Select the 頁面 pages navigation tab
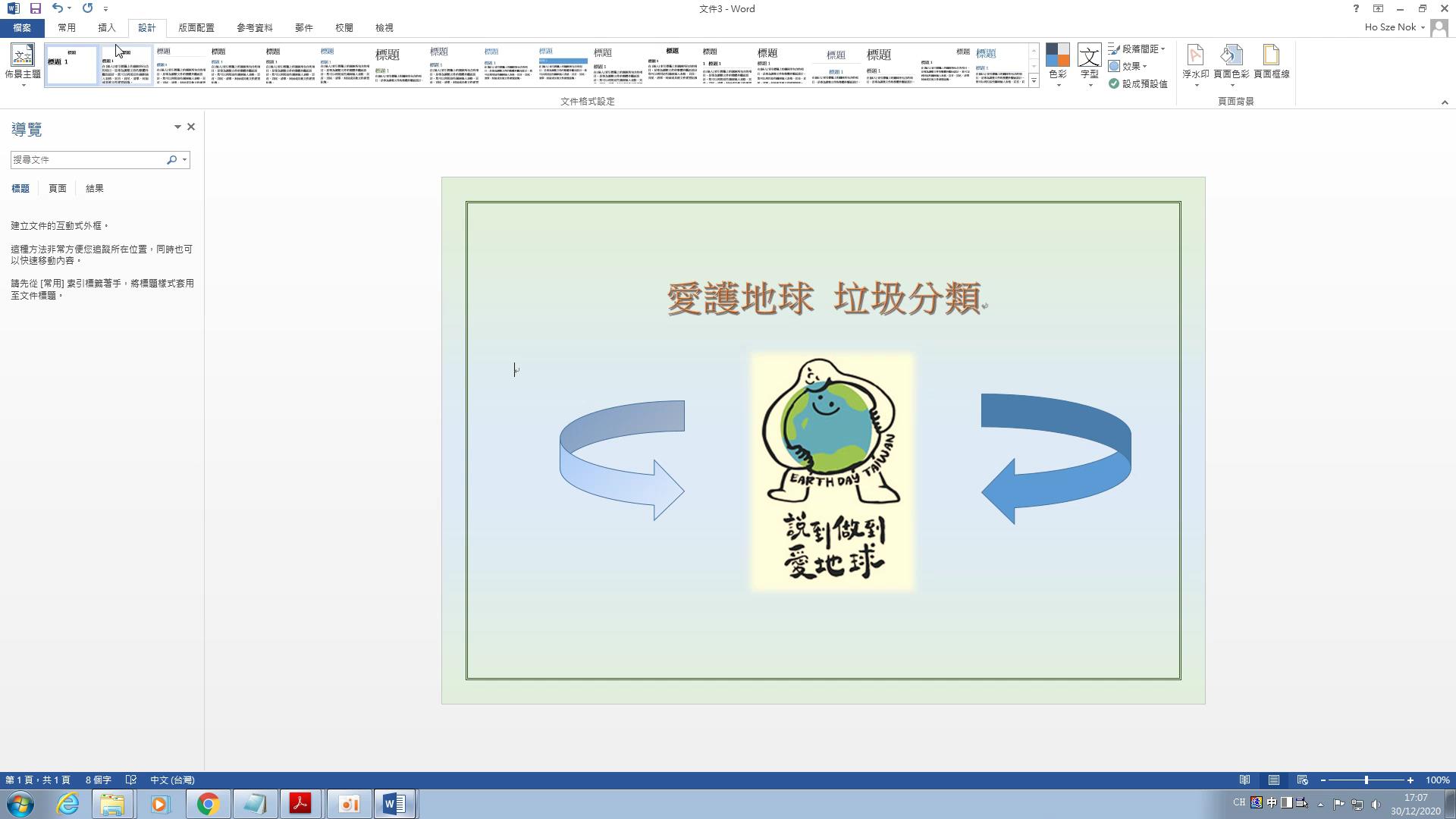Screen dimensions: 1456x819 click(x=58, y=188)
